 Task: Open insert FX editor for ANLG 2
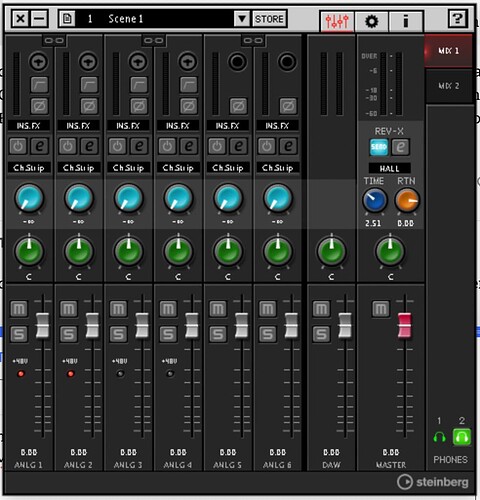pyautogui.click(x=89, y=146)
